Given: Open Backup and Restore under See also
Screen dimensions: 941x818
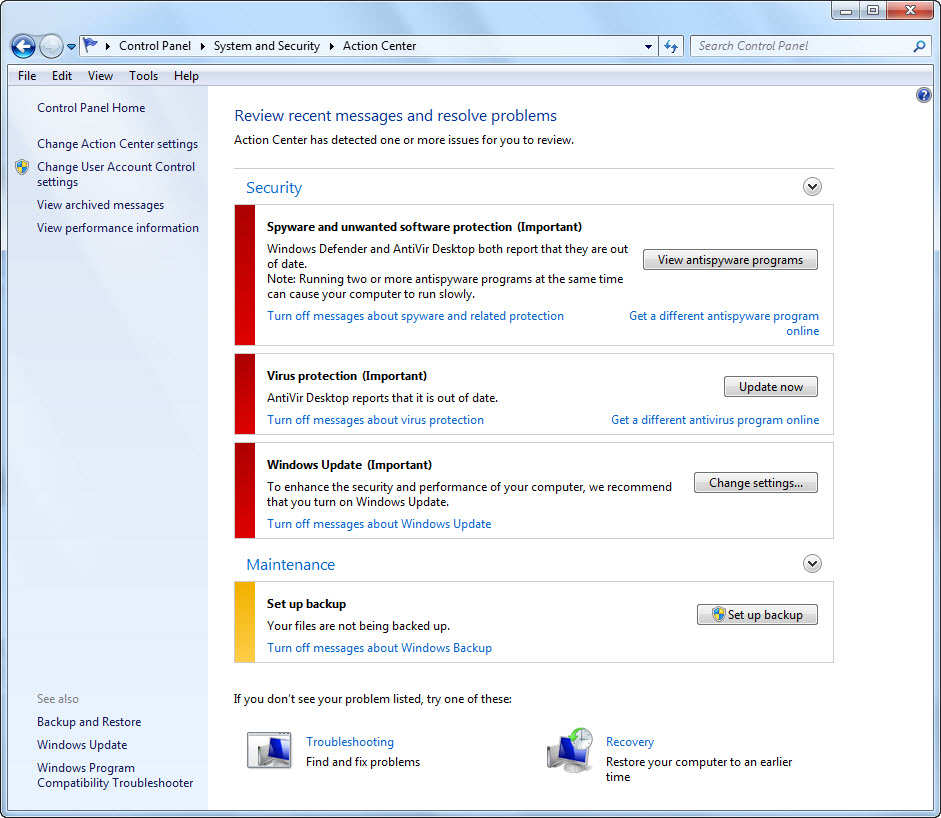Looking at the screenshot, I should [x=89, y=722].
